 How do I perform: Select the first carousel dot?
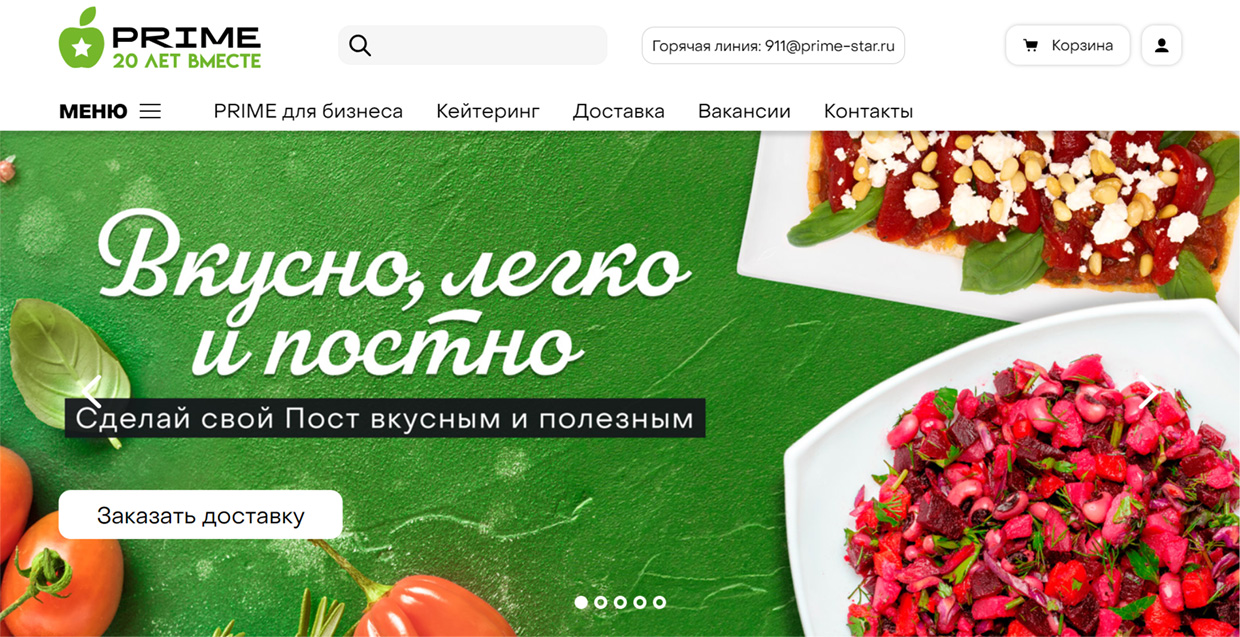(x=581, y=602)
